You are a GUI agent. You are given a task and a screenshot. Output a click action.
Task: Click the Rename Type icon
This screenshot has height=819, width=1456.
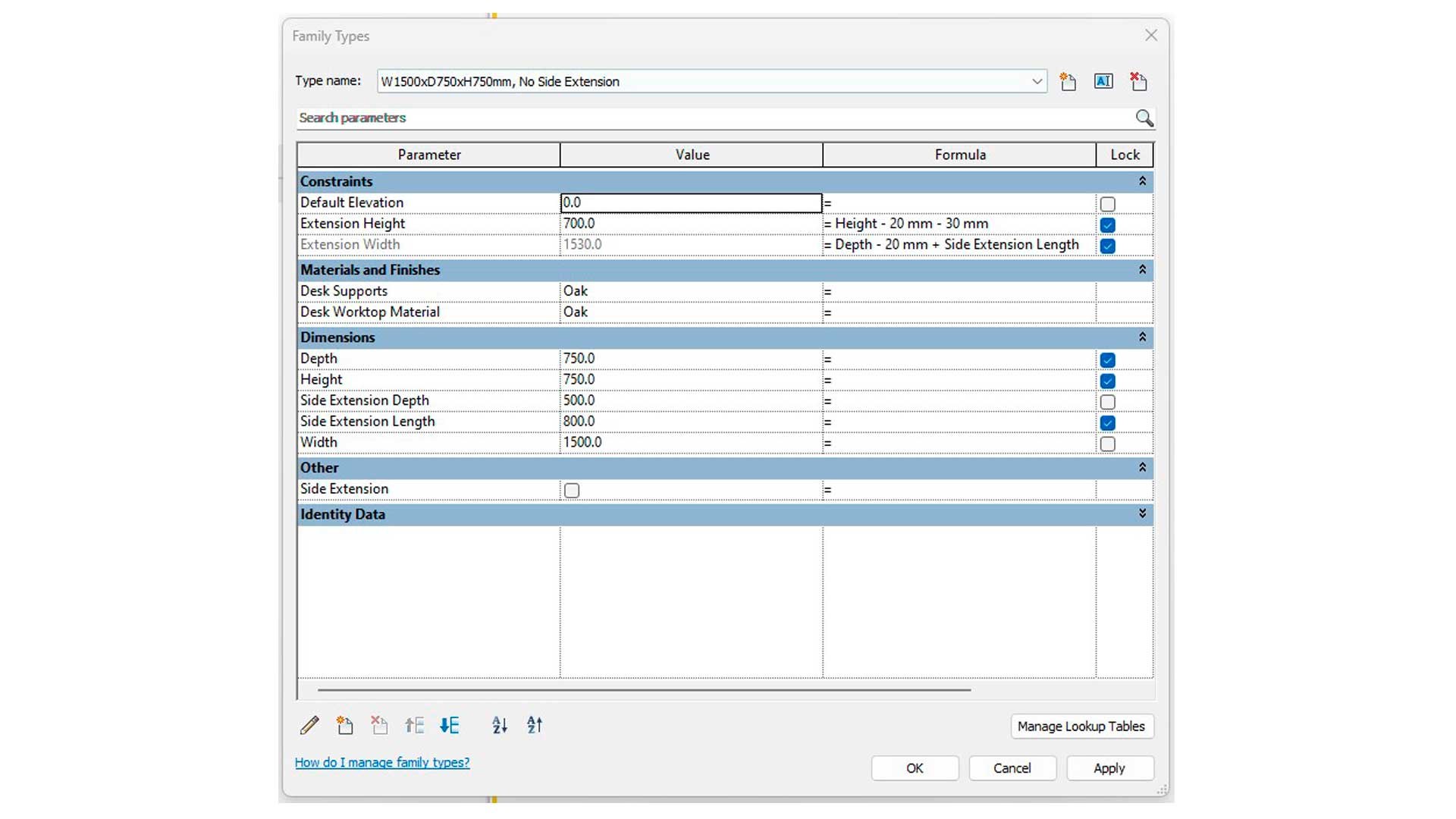pos(1103,81)
